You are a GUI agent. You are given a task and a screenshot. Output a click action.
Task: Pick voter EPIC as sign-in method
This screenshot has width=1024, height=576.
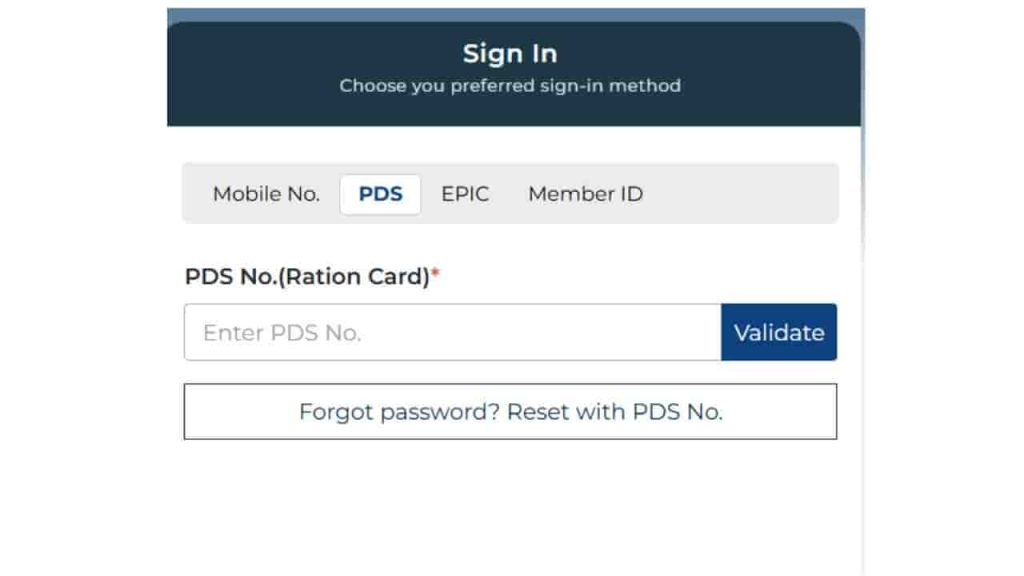click(x=465, y=194)
